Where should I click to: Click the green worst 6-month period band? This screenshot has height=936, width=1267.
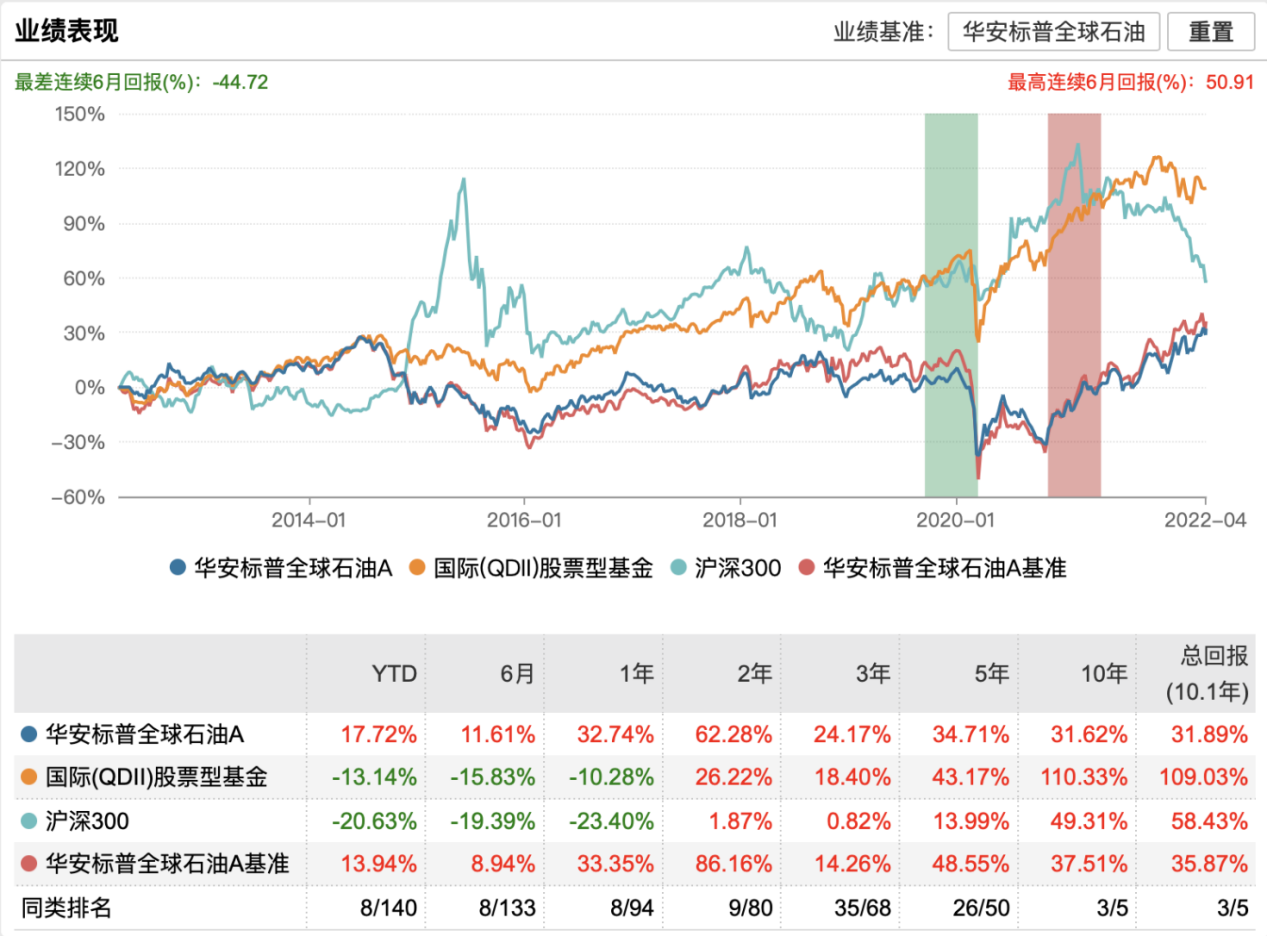tap(951, 300)
